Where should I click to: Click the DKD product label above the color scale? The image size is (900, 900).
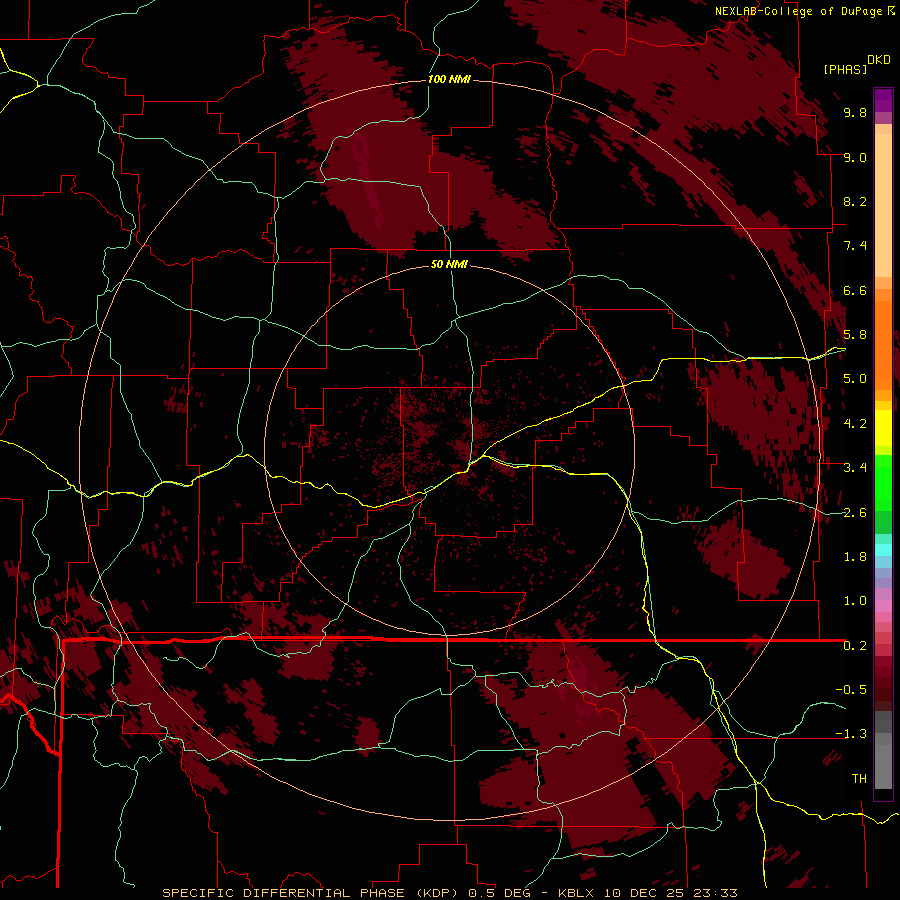tap(879, 60)
